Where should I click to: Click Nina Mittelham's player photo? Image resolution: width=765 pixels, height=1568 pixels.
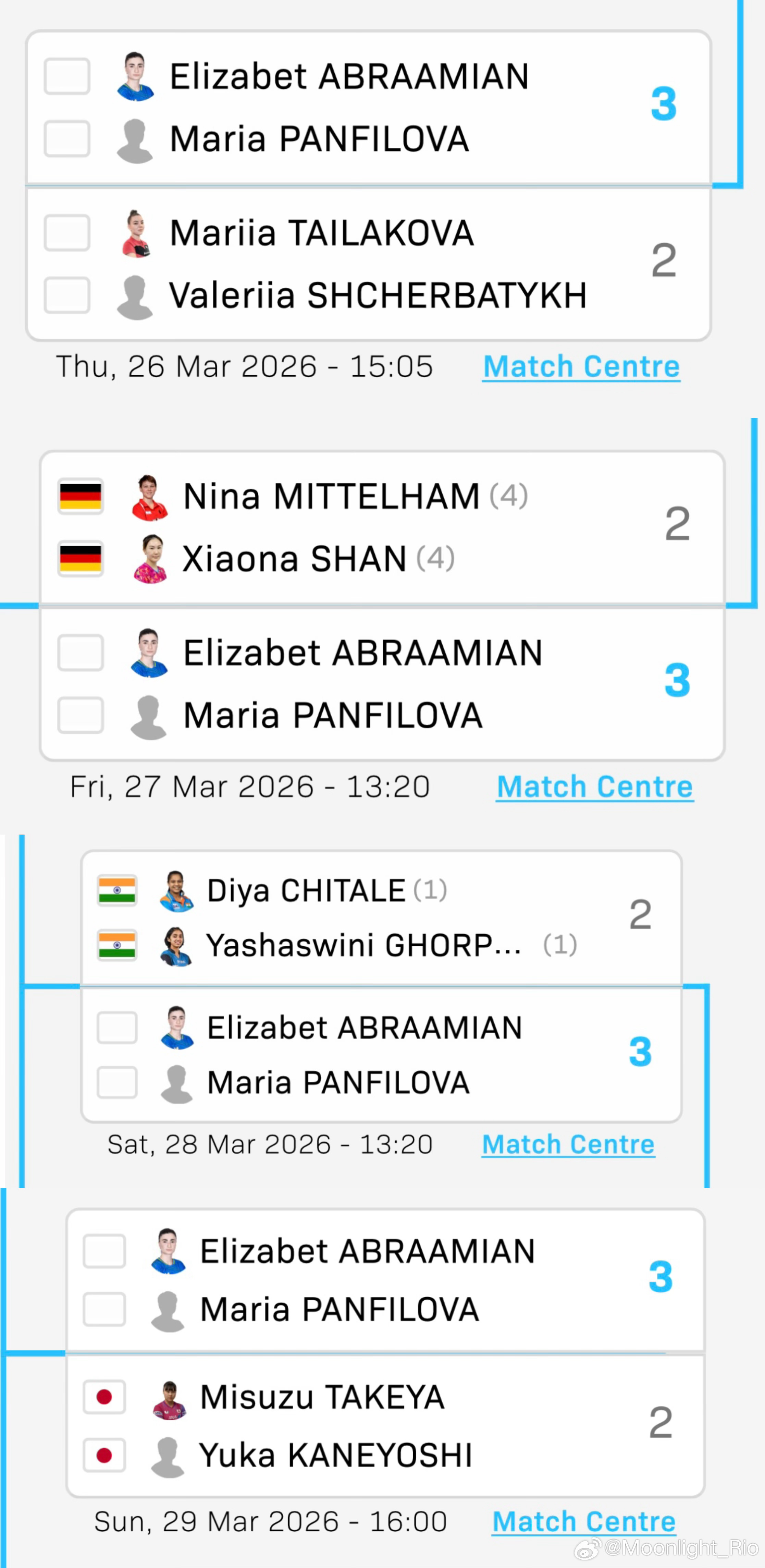(x=149, y=497)
